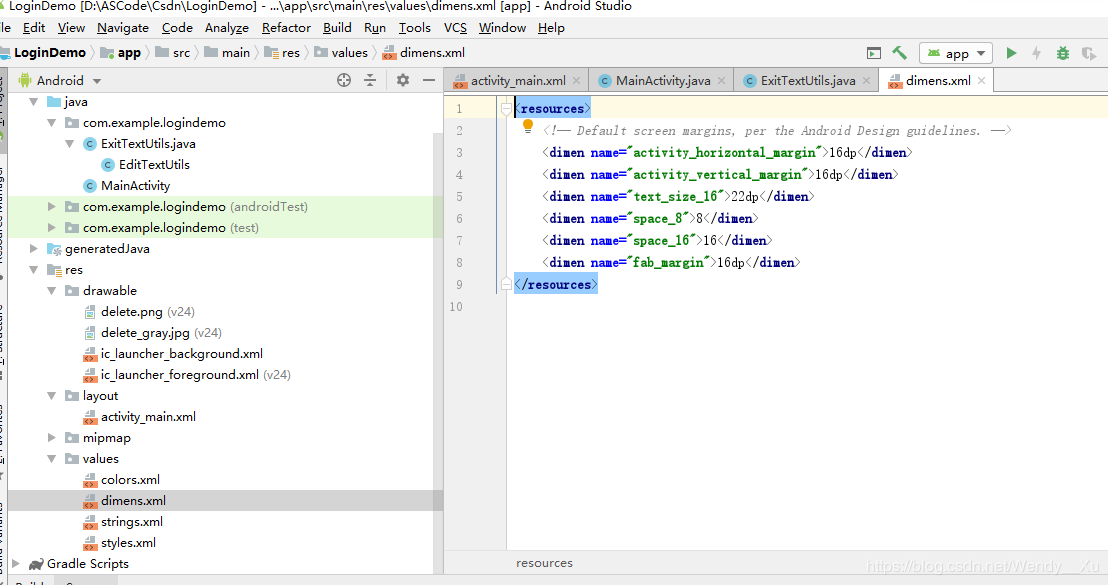Collapse the drawable folder
1108x585 pixels.
(53, 291)
